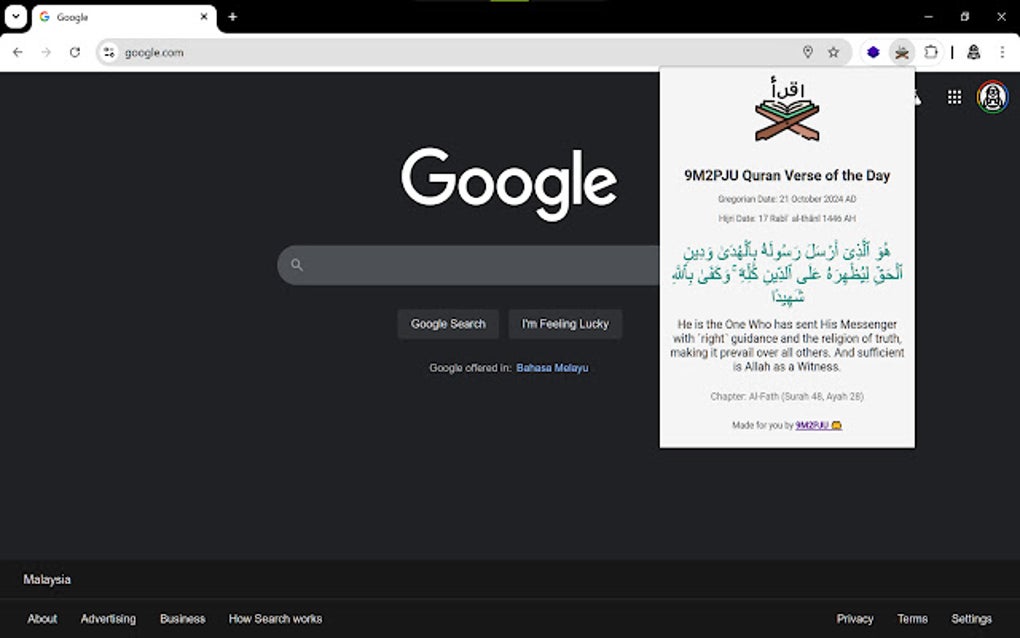
Task: Click the purple extension icon in the toolbar
Action: (x=873, y=52)
